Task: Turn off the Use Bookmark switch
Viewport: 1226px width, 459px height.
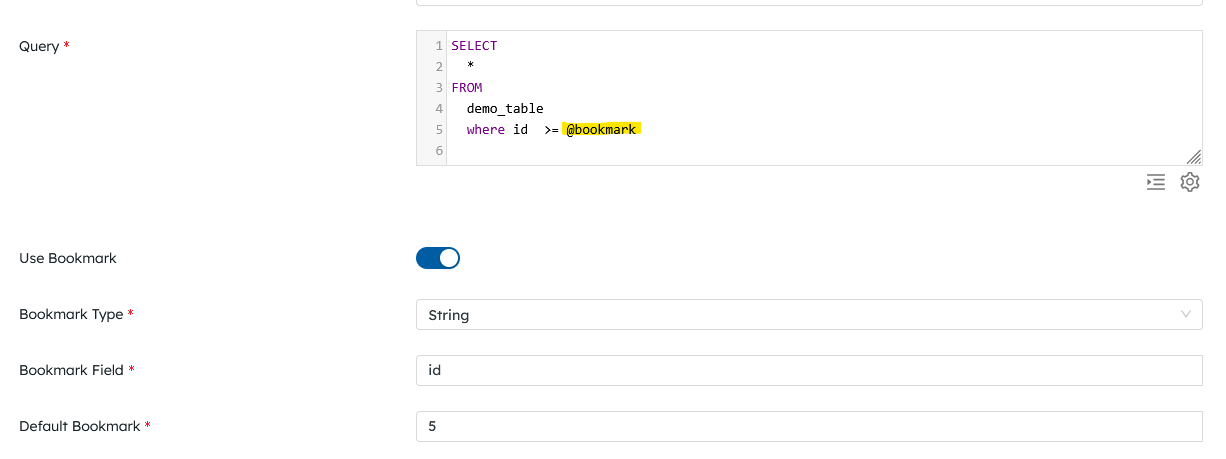Action: (x=438, y=258)
